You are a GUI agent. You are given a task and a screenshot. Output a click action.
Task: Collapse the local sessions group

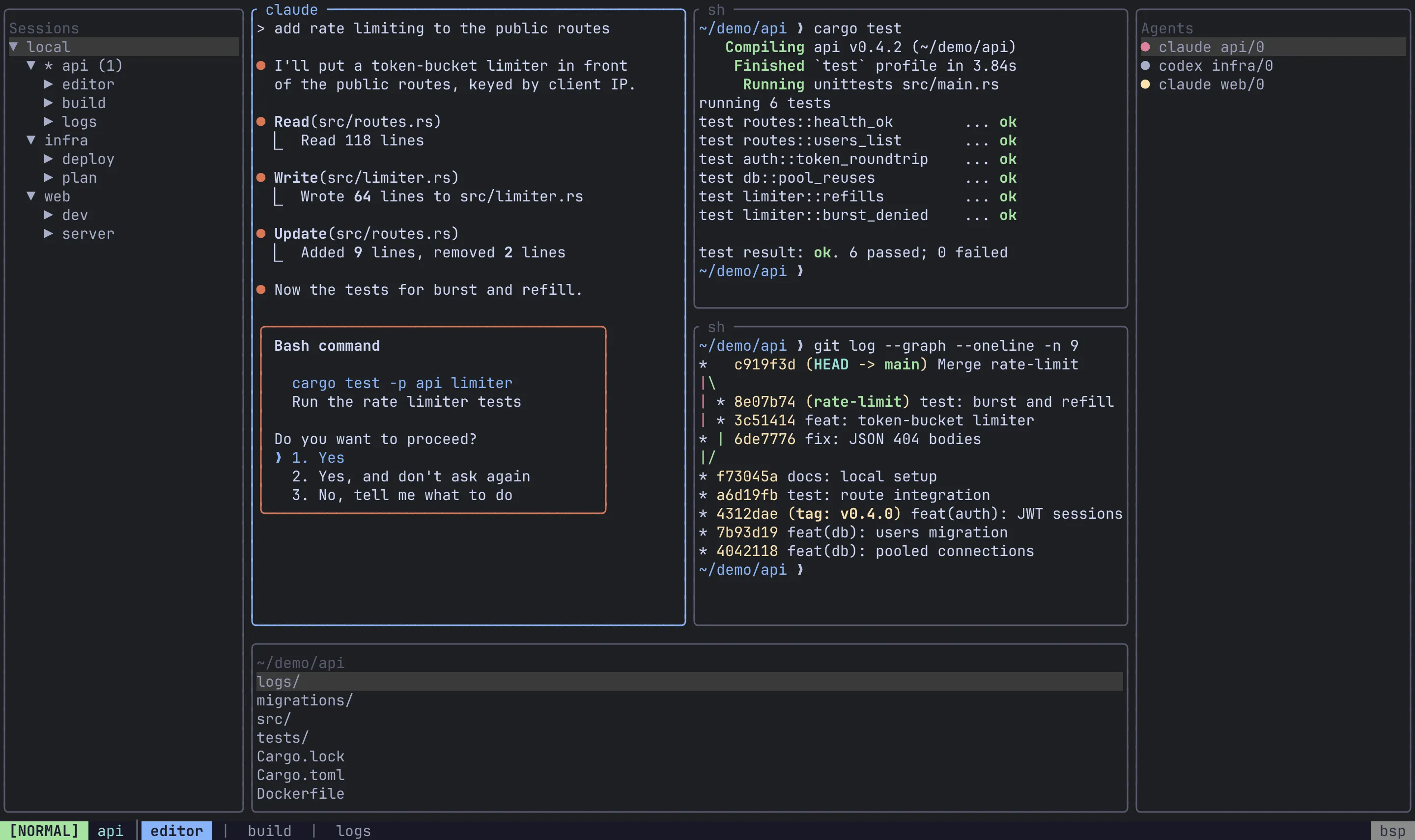point(14,47)
